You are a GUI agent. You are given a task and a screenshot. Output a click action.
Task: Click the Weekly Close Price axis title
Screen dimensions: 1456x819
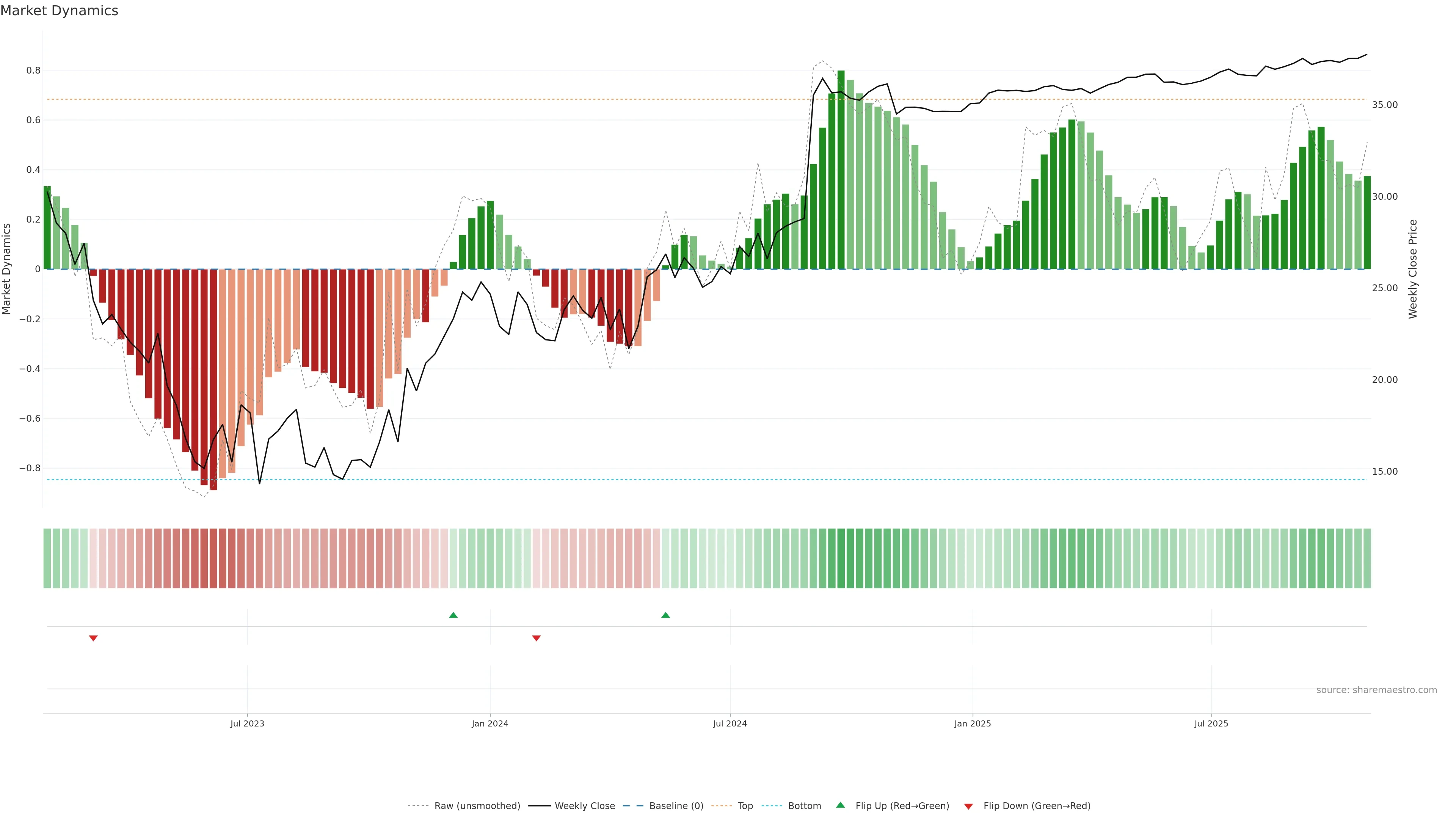(x=1412, y=269)
